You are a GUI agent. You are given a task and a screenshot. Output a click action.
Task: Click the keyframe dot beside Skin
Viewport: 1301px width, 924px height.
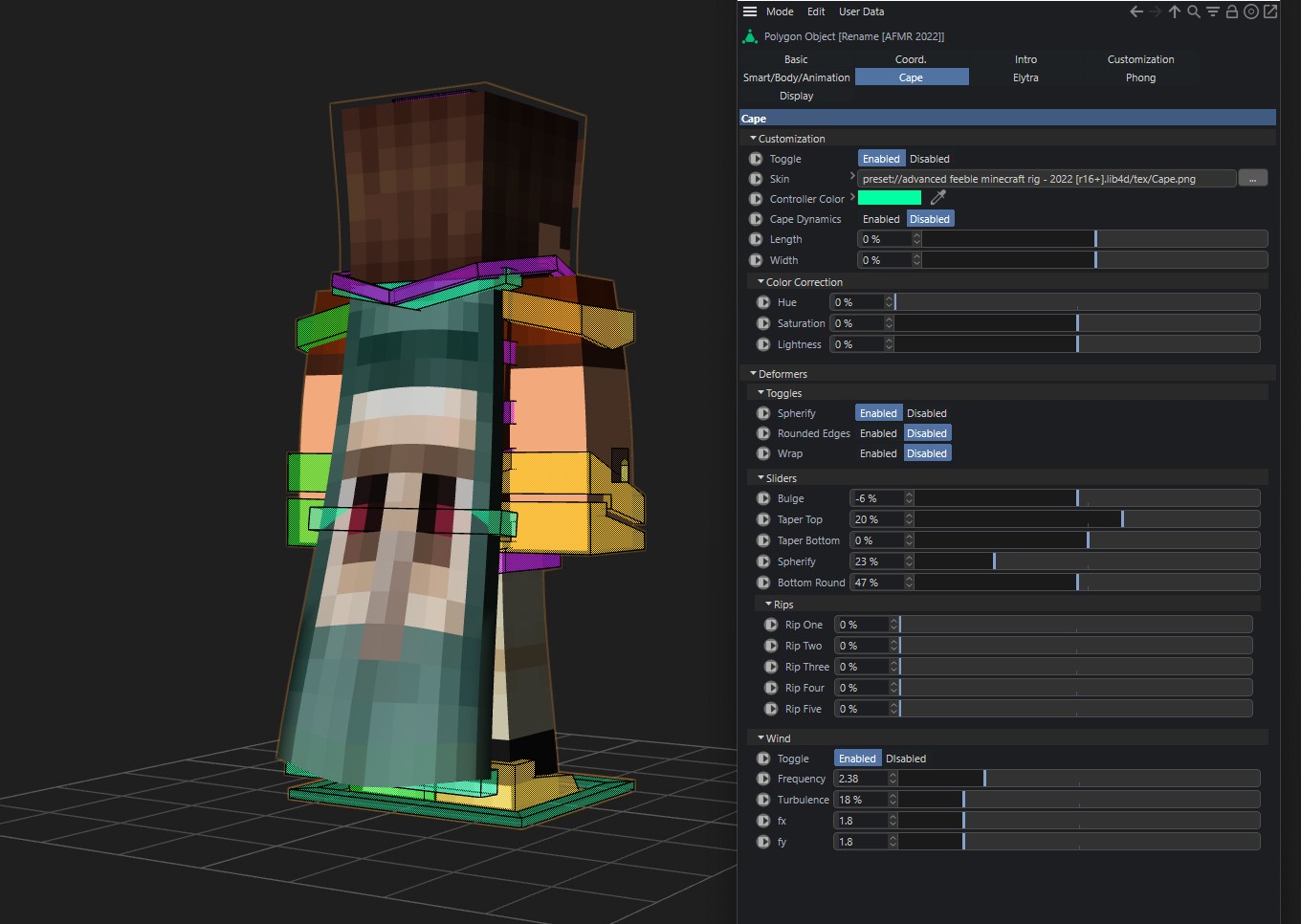click(756, 179)
